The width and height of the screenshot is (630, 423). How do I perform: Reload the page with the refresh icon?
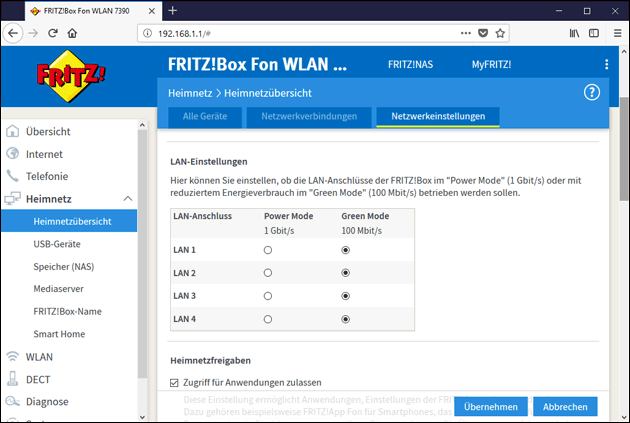click(53, 33)
